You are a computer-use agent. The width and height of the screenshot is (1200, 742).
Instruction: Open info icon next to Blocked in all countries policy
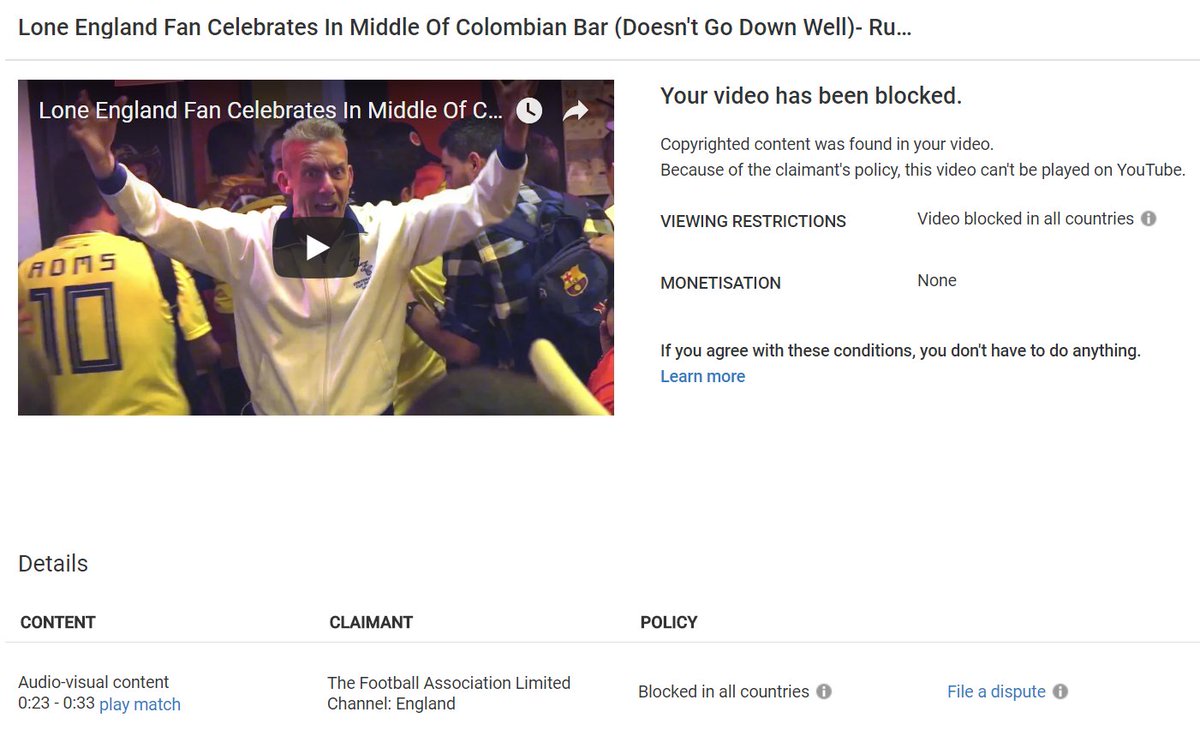[x=824, y=692]
